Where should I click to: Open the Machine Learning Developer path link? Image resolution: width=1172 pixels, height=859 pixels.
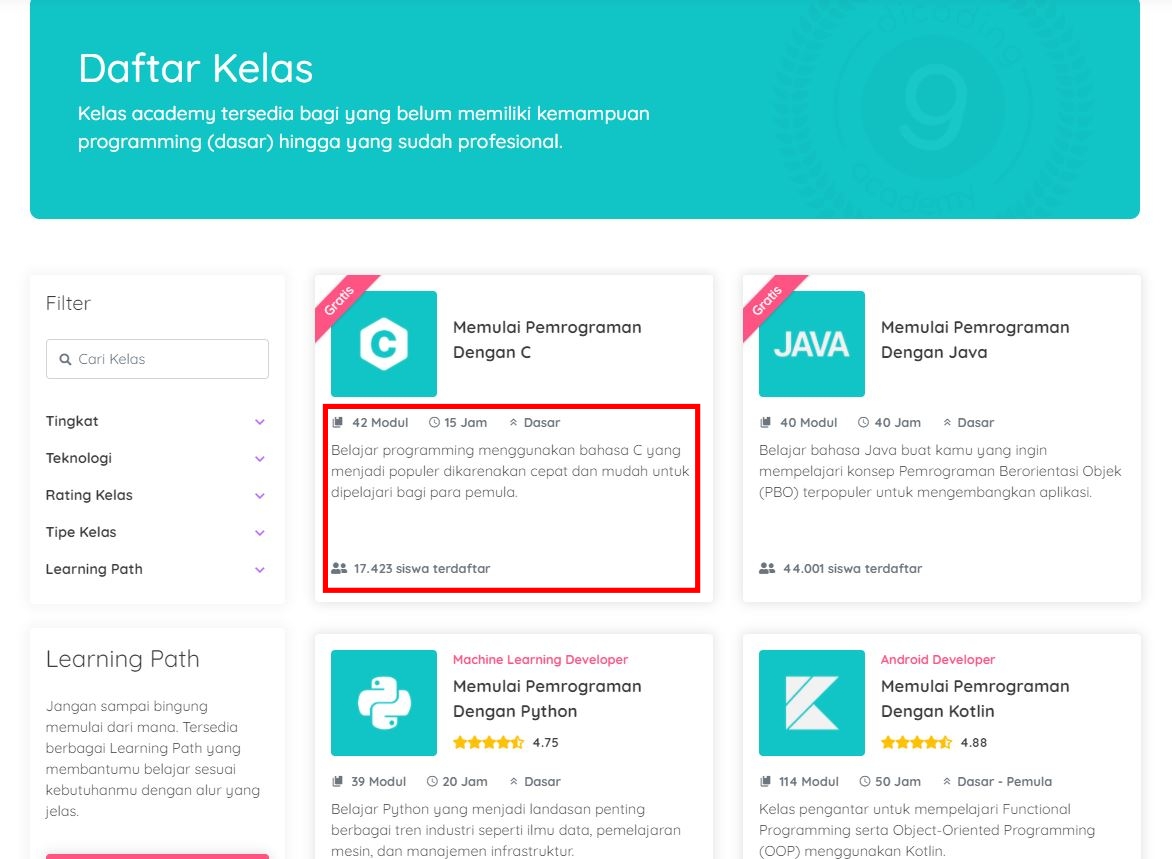pyautogui.click(x=540, y=659)
